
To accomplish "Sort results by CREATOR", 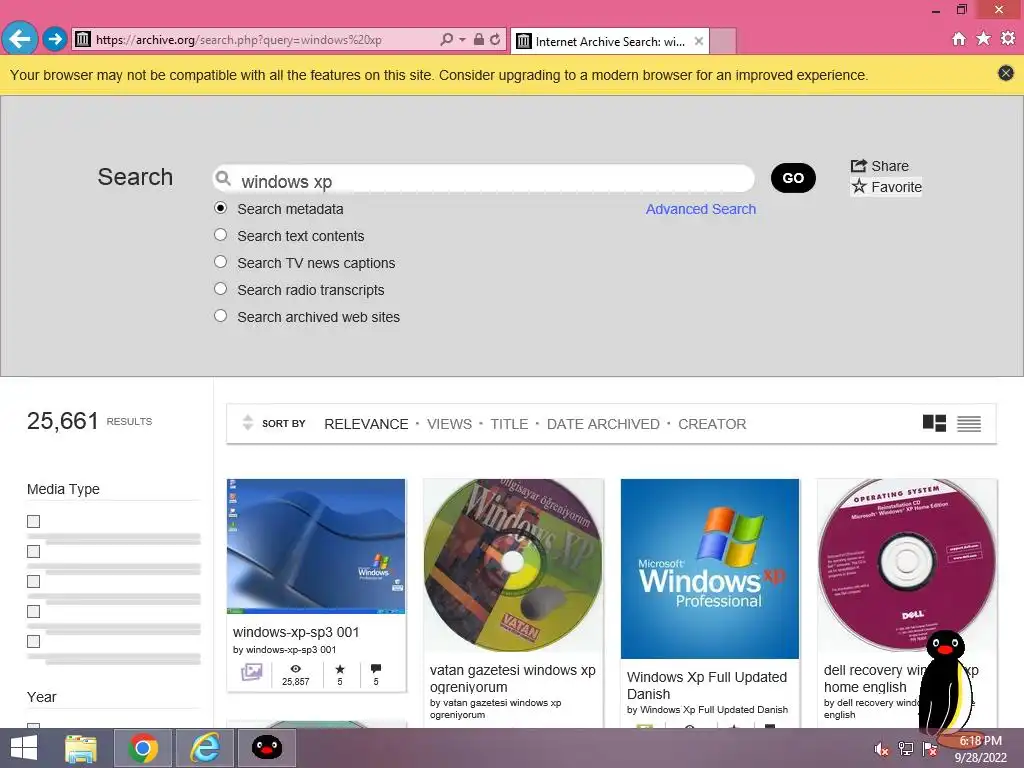I will [x=712, y=424].
